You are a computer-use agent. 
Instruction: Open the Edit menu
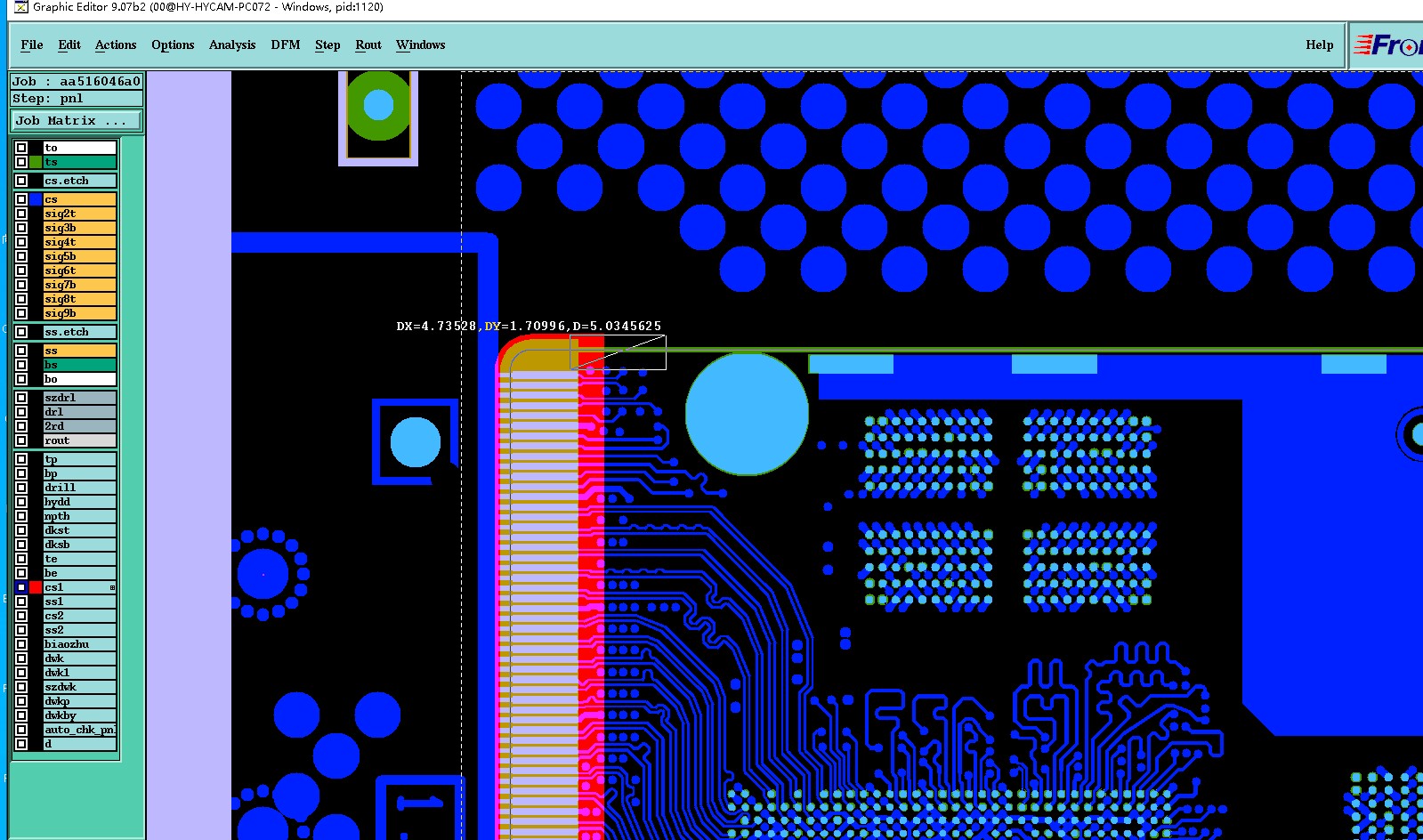click(69, 44)
